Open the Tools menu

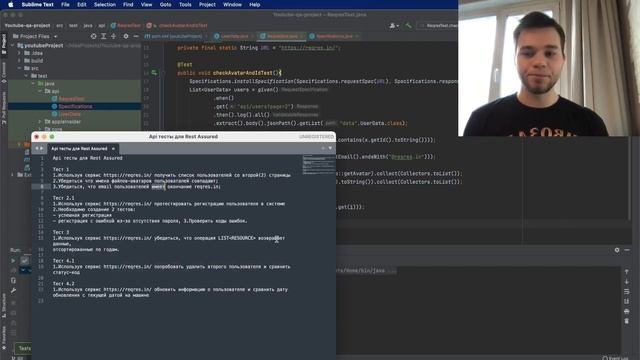185,4
